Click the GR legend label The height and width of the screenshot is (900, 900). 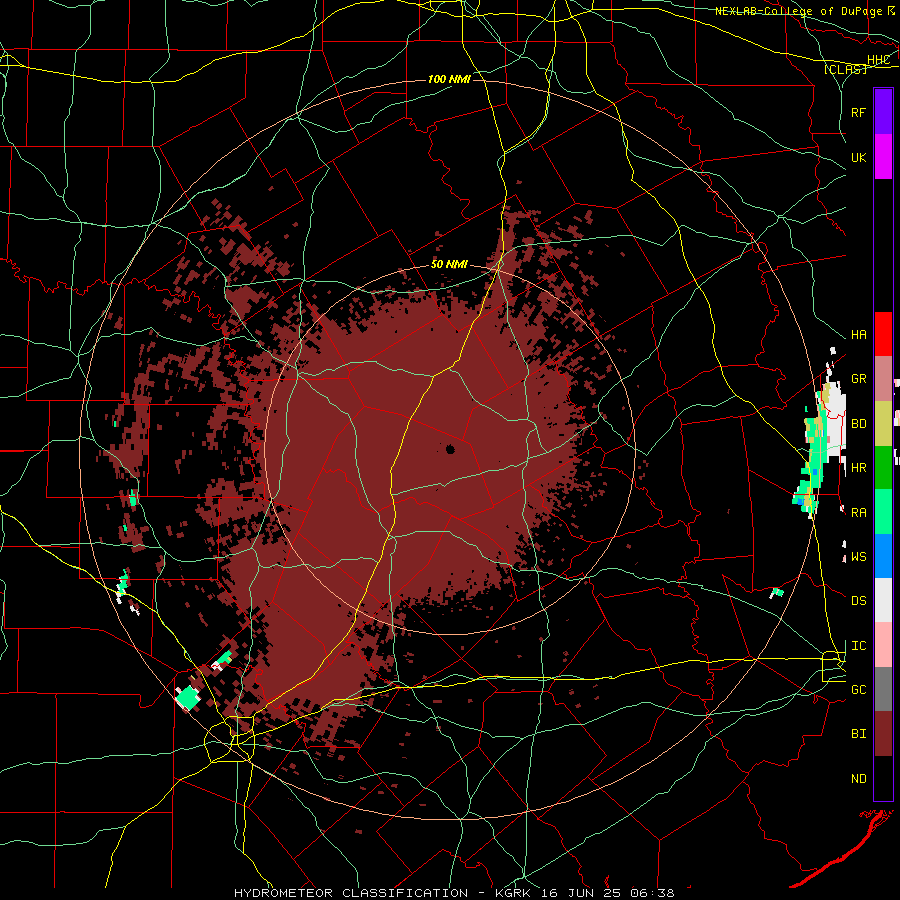coord(858,379)
